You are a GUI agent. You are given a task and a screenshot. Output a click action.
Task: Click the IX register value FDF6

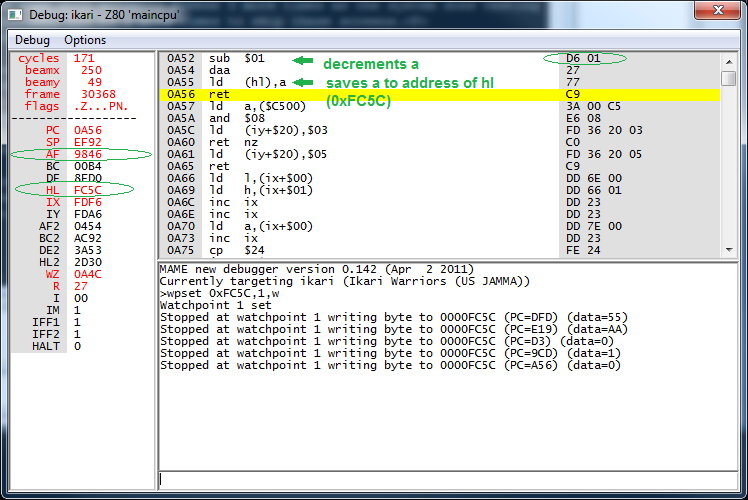click(x=88, y=202)
